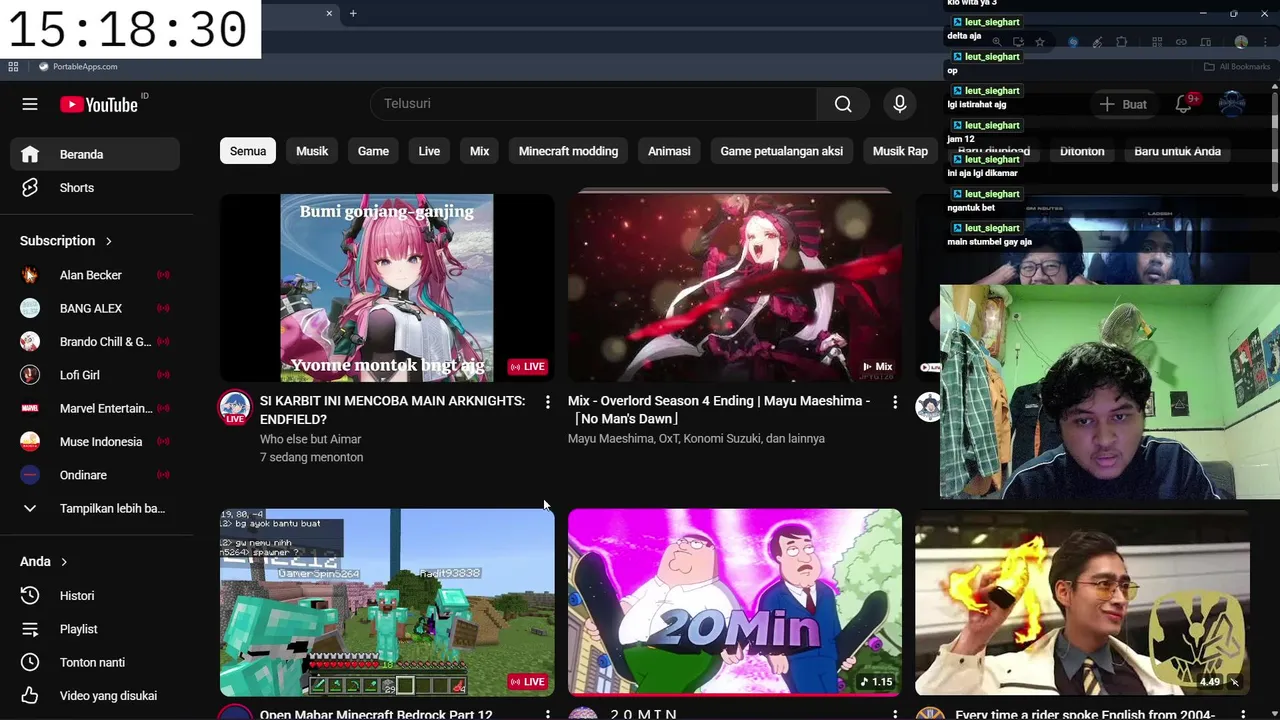Open the YouTube account avatar menu
The height and width of the screenshot is (720, 1280).
click(x=1232, y=104)
